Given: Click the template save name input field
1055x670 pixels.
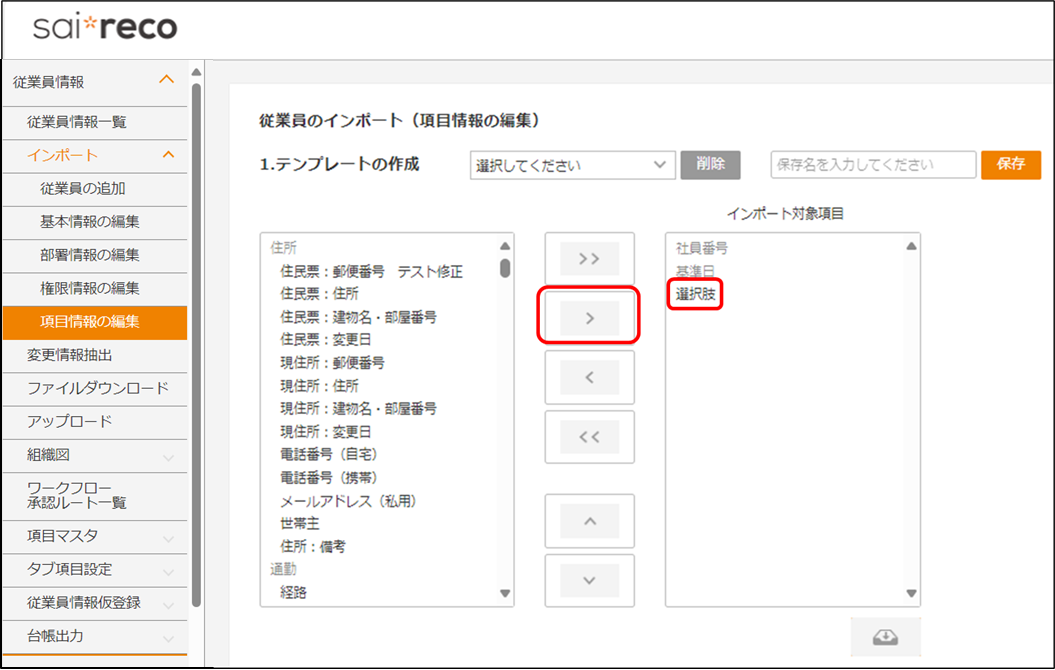Looking at the screenshot, I should point(872,165).
